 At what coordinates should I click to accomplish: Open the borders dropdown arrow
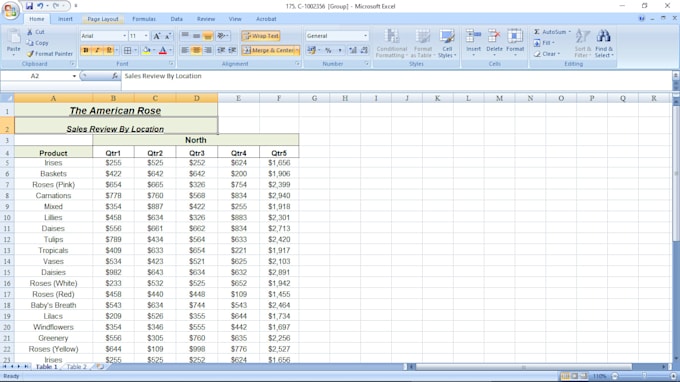point(135,50)
